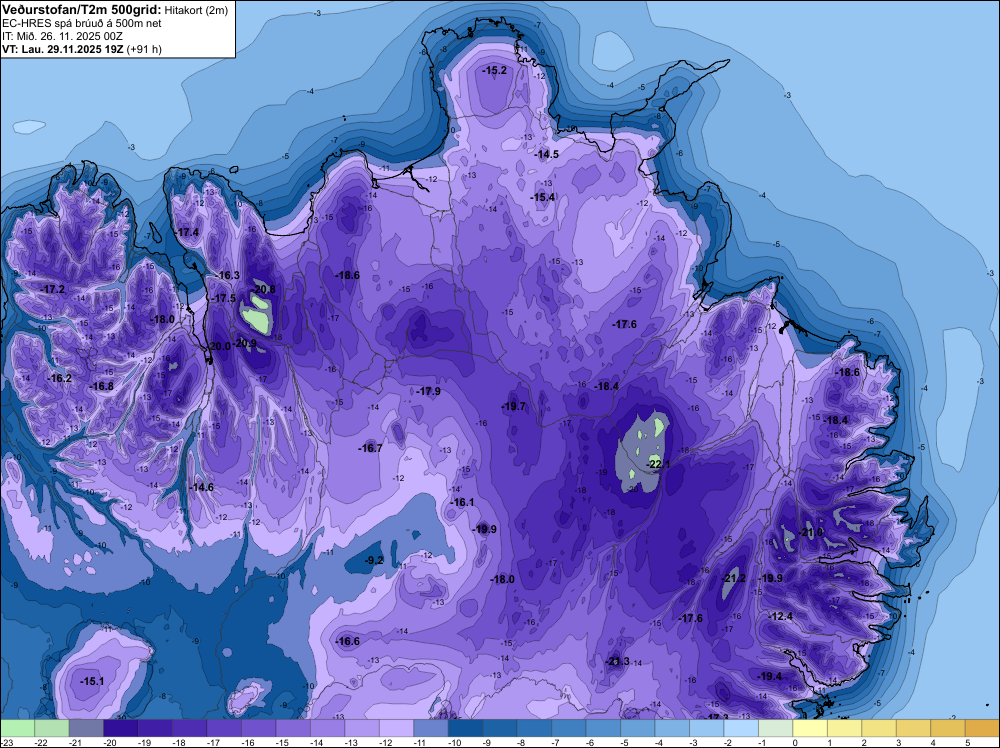The image size is (1000, 748).
Task: Choose the pale yellow legend swatch labeled 0
Action: tap(810, 728)
